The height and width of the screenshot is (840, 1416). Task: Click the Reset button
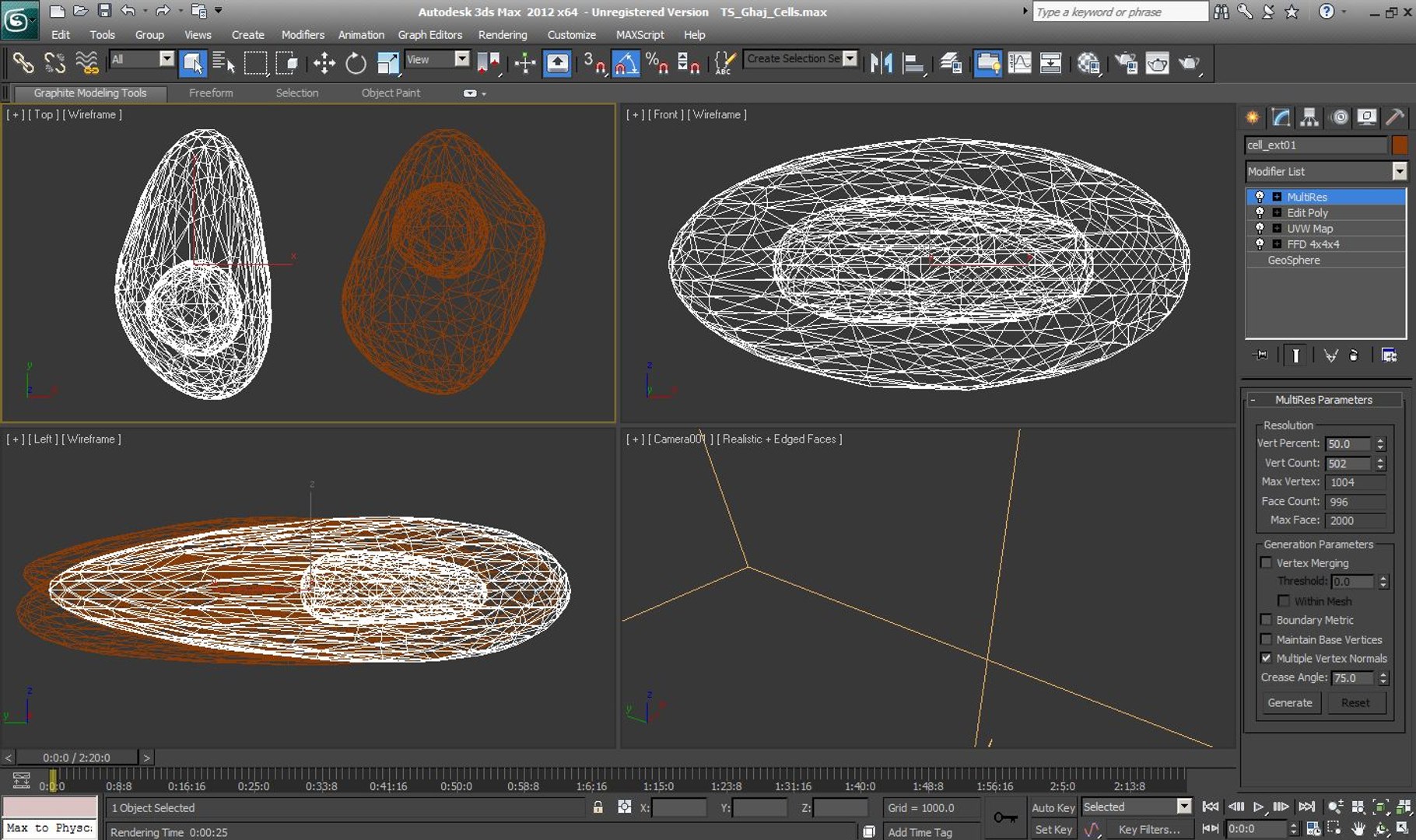coord(1355,703)
